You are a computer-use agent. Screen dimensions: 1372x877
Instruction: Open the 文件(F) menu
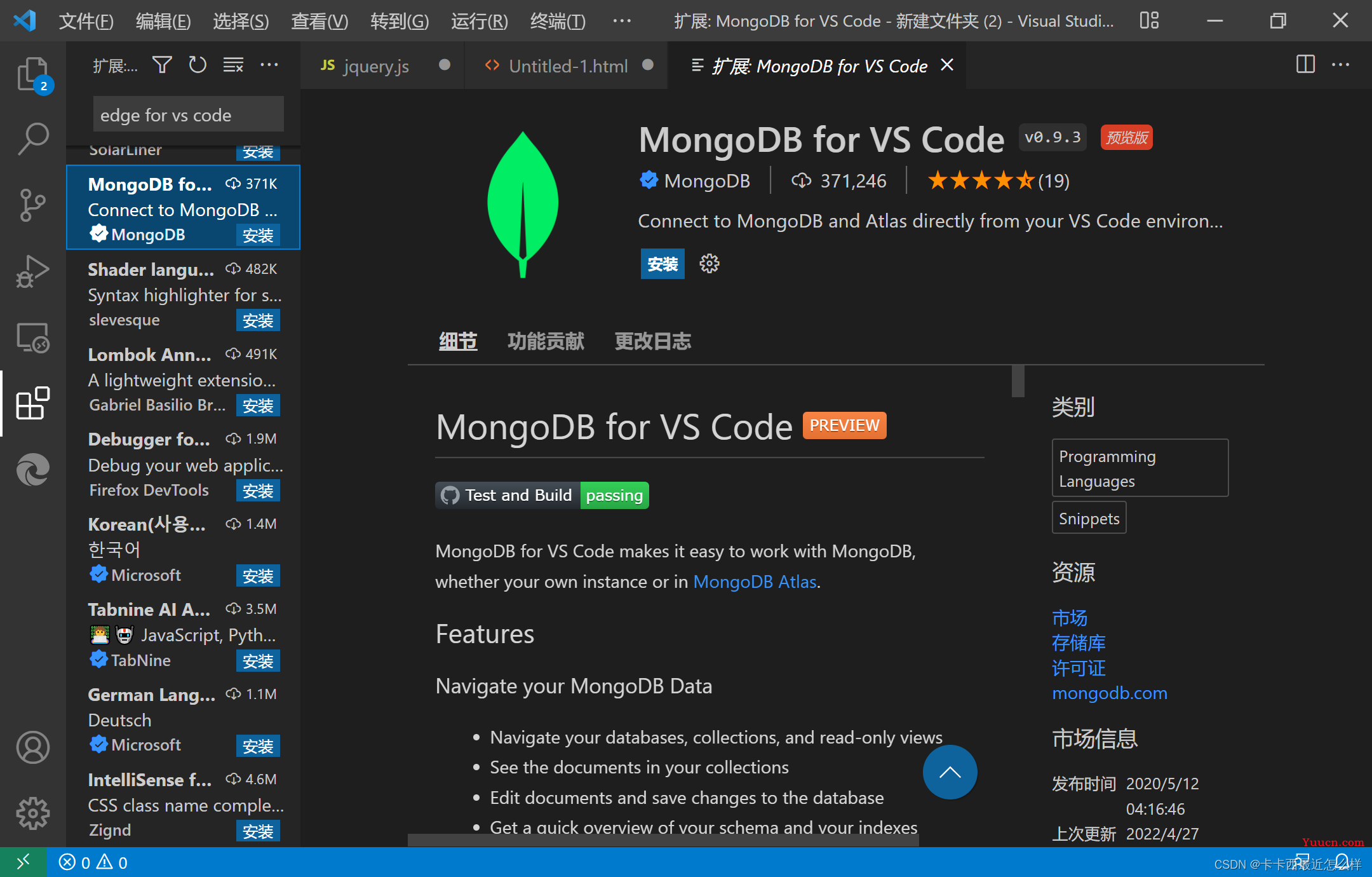click(x=86, y=22)
